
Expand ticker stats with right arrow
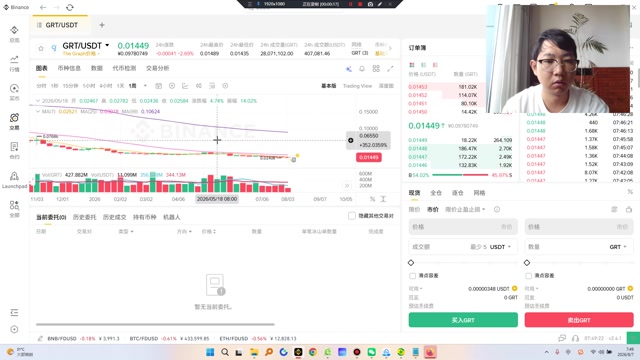390,49
